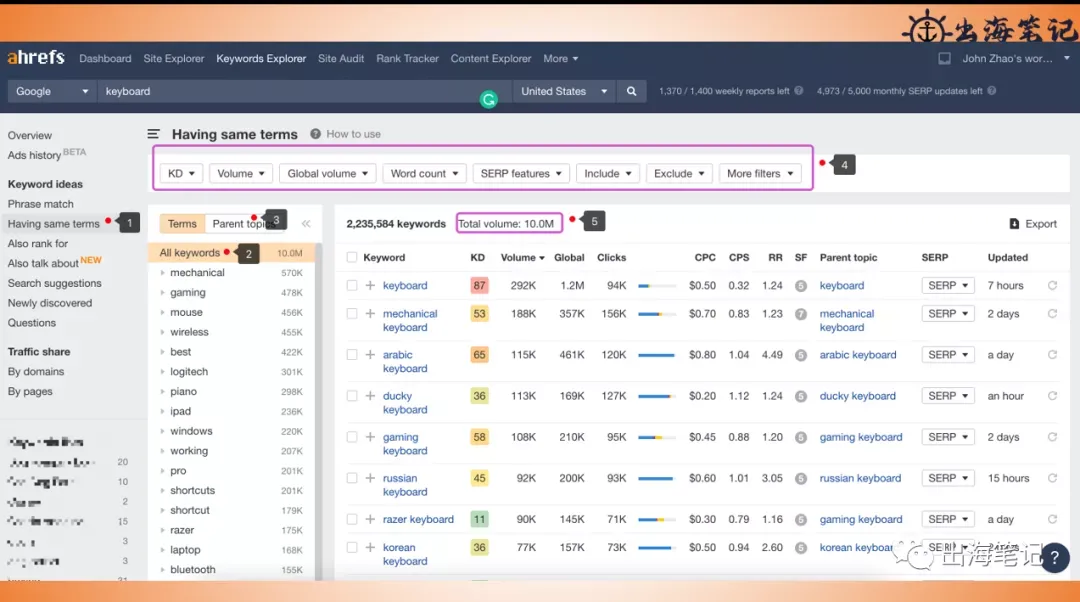
Task: Click the How to use help icon
Action: point(315,134)
